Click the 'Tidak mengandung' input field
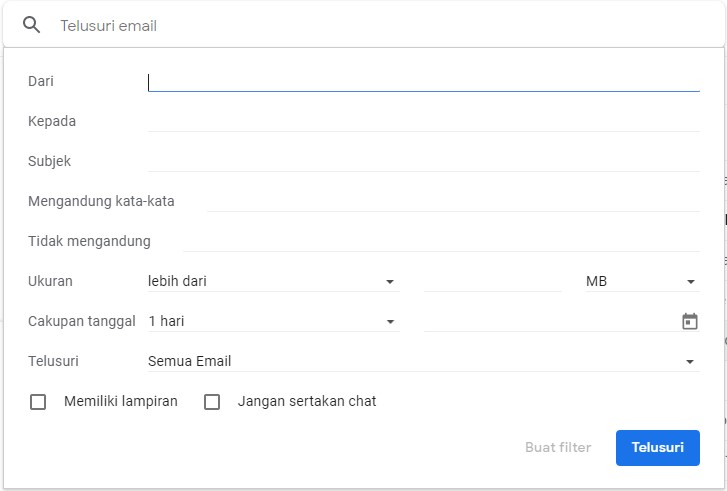 coord(441,241)
